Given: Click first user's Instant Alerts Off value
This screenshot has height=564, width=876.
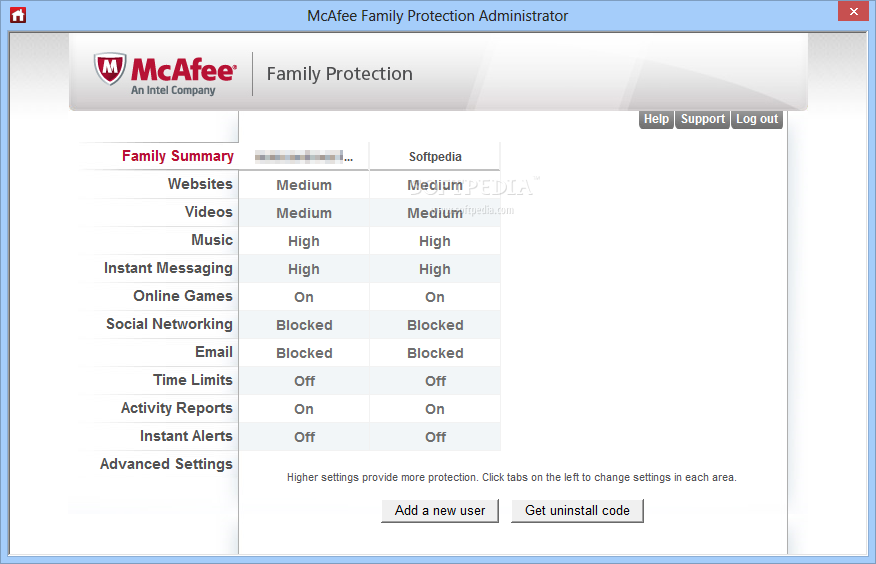Looking at the screenshot, I should coord(304,437).
